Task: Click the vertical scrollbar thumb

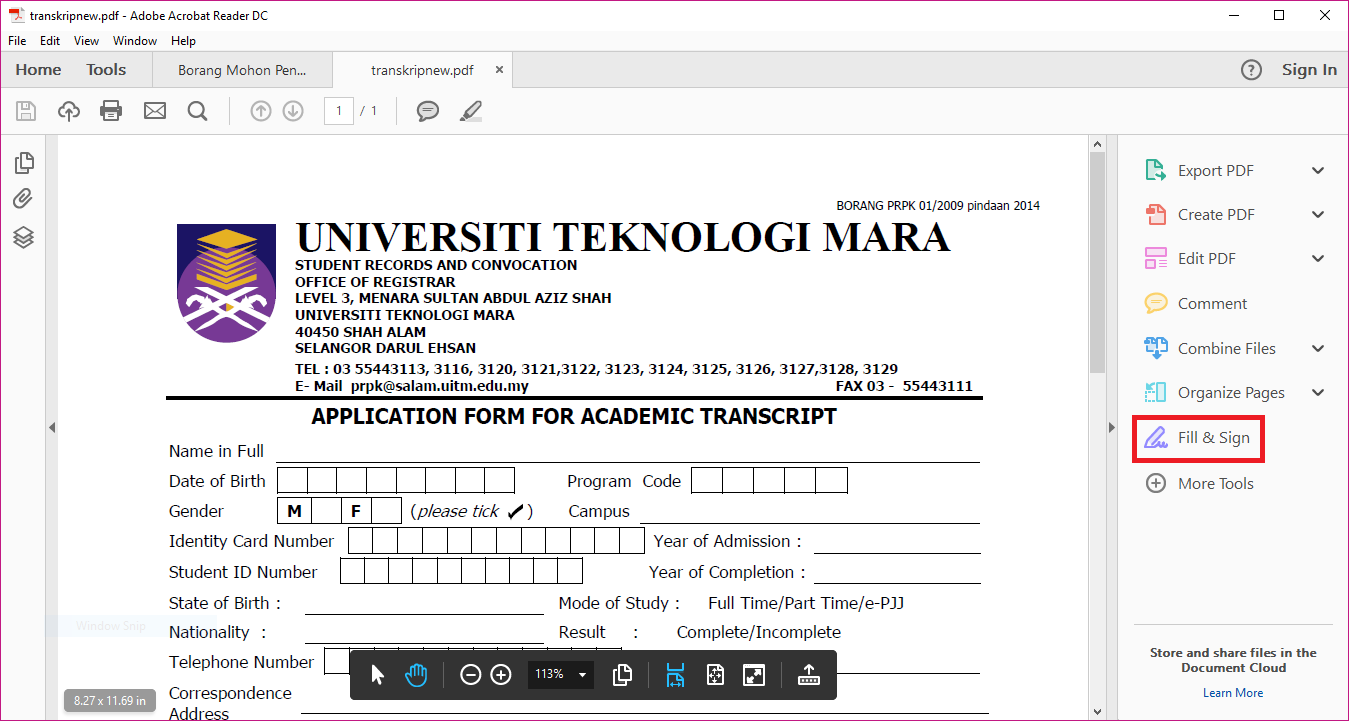Action: tap(1097, 262)
